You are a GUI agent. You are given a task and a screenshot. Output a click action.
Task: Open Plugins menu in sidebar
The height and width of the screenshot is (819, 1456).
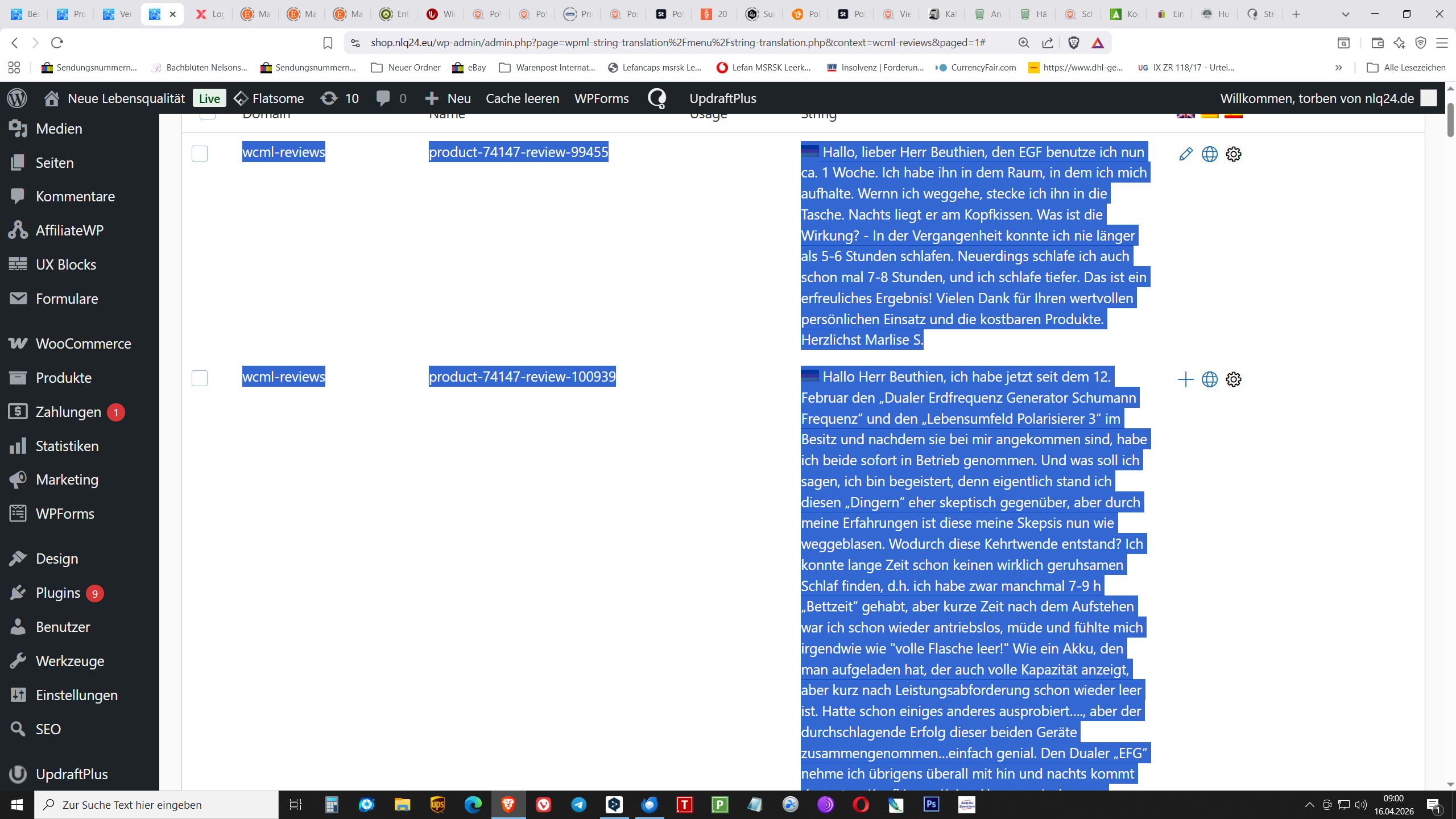tap(58, 593)
